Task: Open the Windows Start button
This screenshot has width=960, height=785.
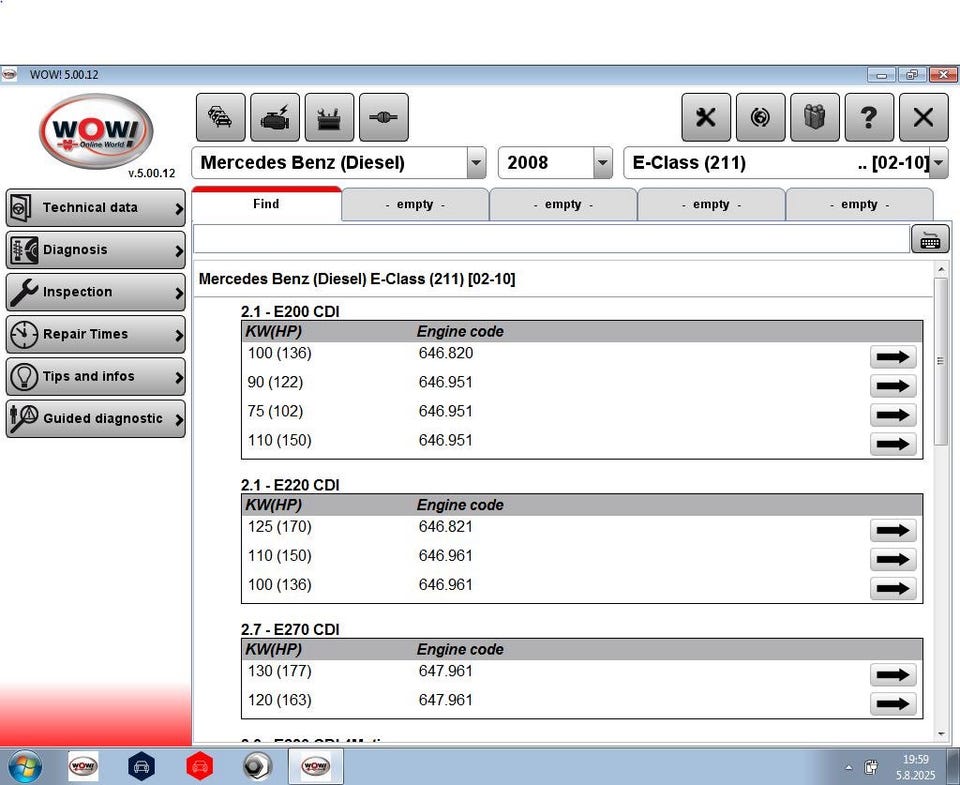Action: [25, 767]
